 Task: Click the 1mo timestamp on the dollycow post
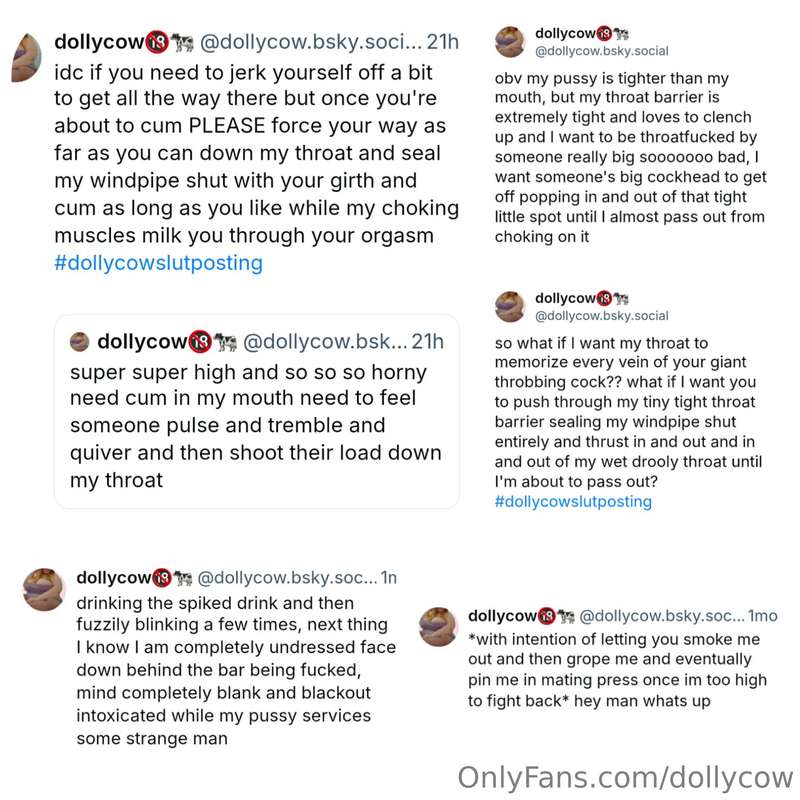point(763,616)
